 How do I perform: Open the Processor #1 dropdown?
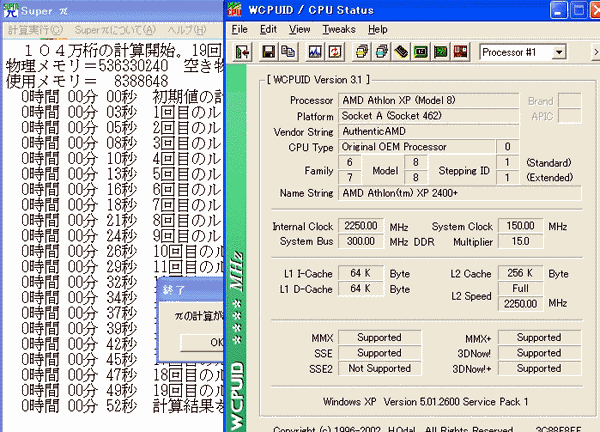tap(559, 52)
